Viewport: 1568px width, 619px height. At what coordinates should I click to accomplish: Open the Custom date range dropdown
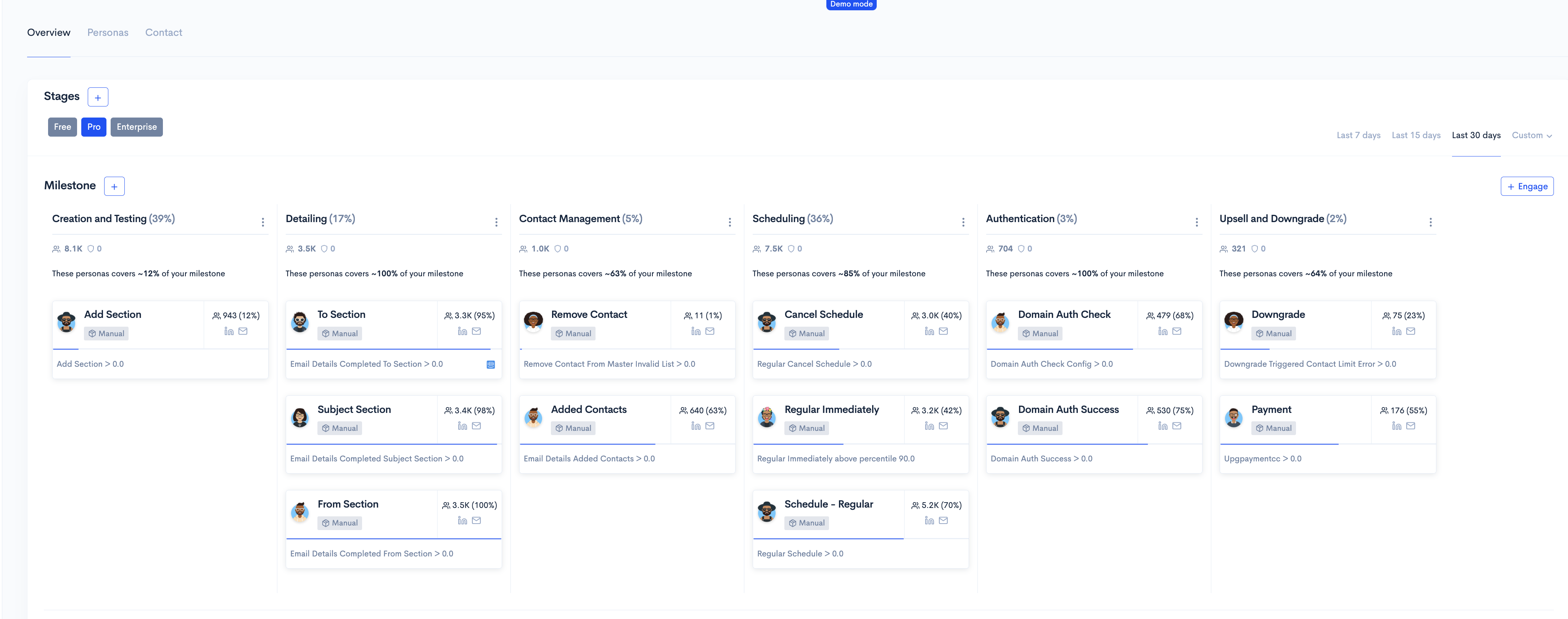1531,135
